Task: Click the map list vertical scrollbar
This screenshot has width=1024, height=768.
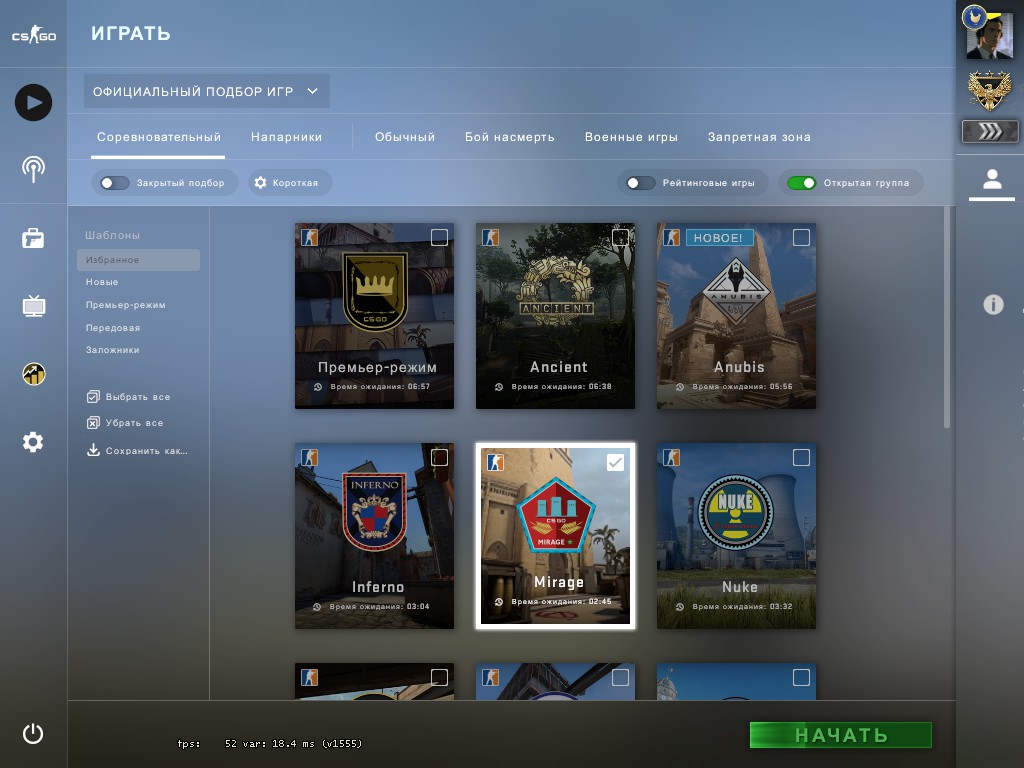Action: 947,317
